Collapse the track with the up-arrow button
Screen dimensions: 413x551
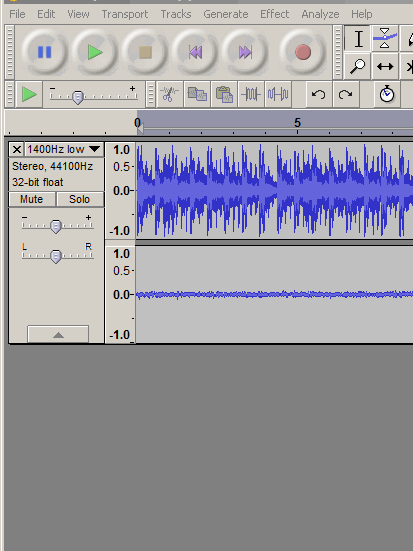[x=58, y=335]
